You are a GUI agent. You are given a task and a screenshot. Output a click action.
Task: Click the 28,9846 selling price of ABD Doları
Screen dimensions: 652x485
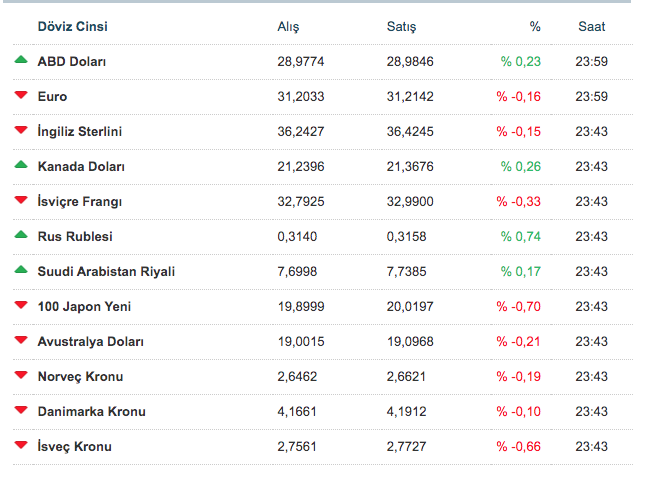coord(410,62)
